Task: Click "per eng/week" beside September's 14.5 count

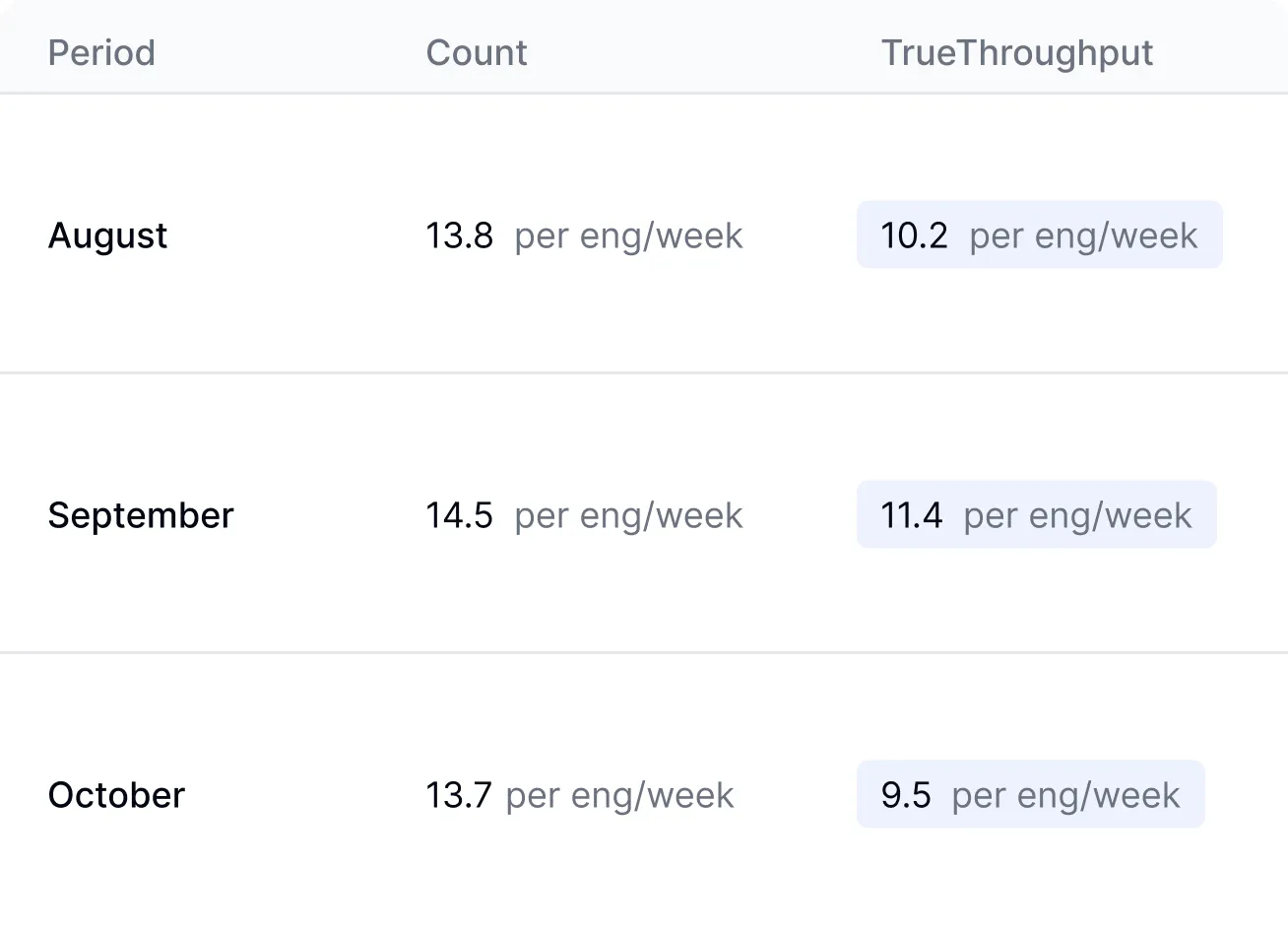Action: tap(628, 515)
